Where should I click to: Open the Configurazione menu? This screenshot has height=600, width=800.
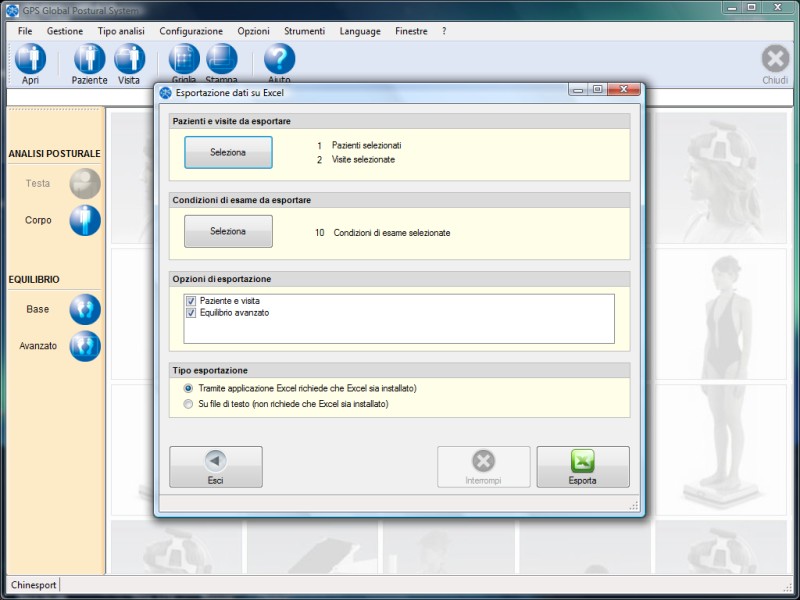191,31
